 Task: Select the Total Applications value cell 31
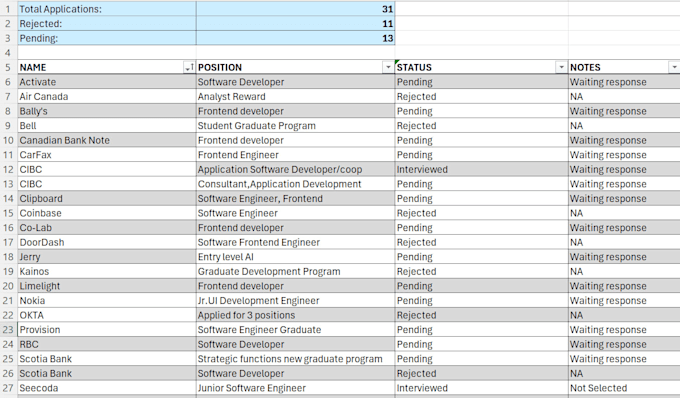[295, 9]
